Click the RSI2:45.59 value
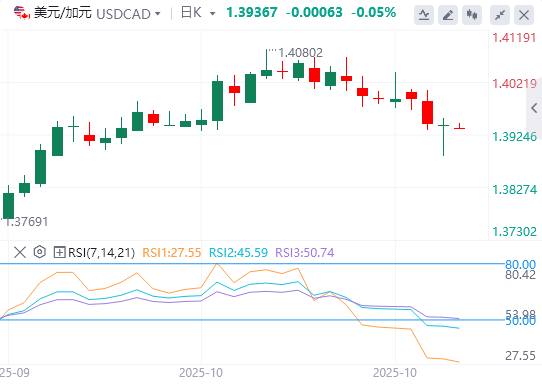542x385 pixels. (x=238, y=253)
